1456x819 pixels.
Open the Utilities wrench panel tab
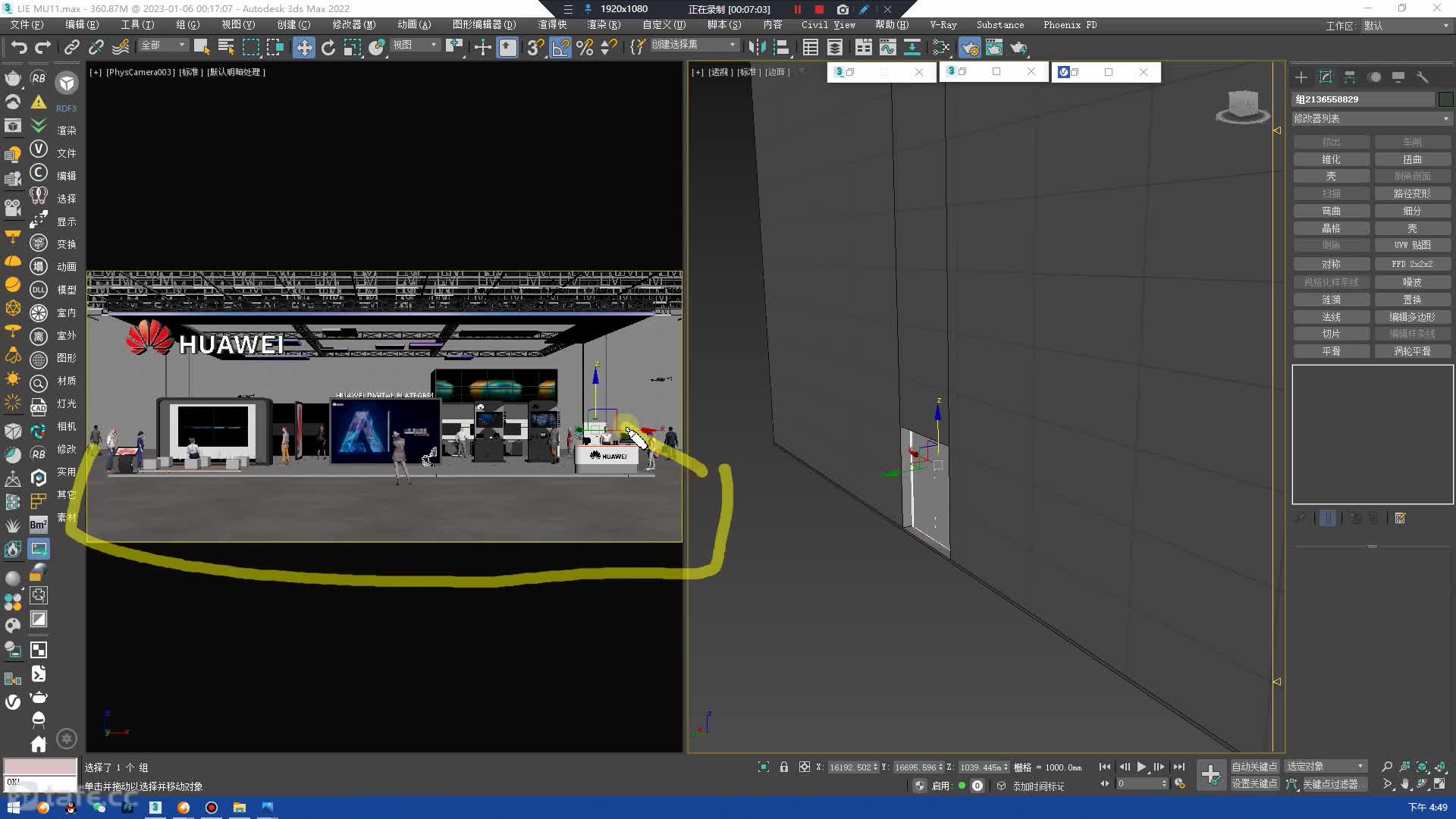click(1423, 77)
